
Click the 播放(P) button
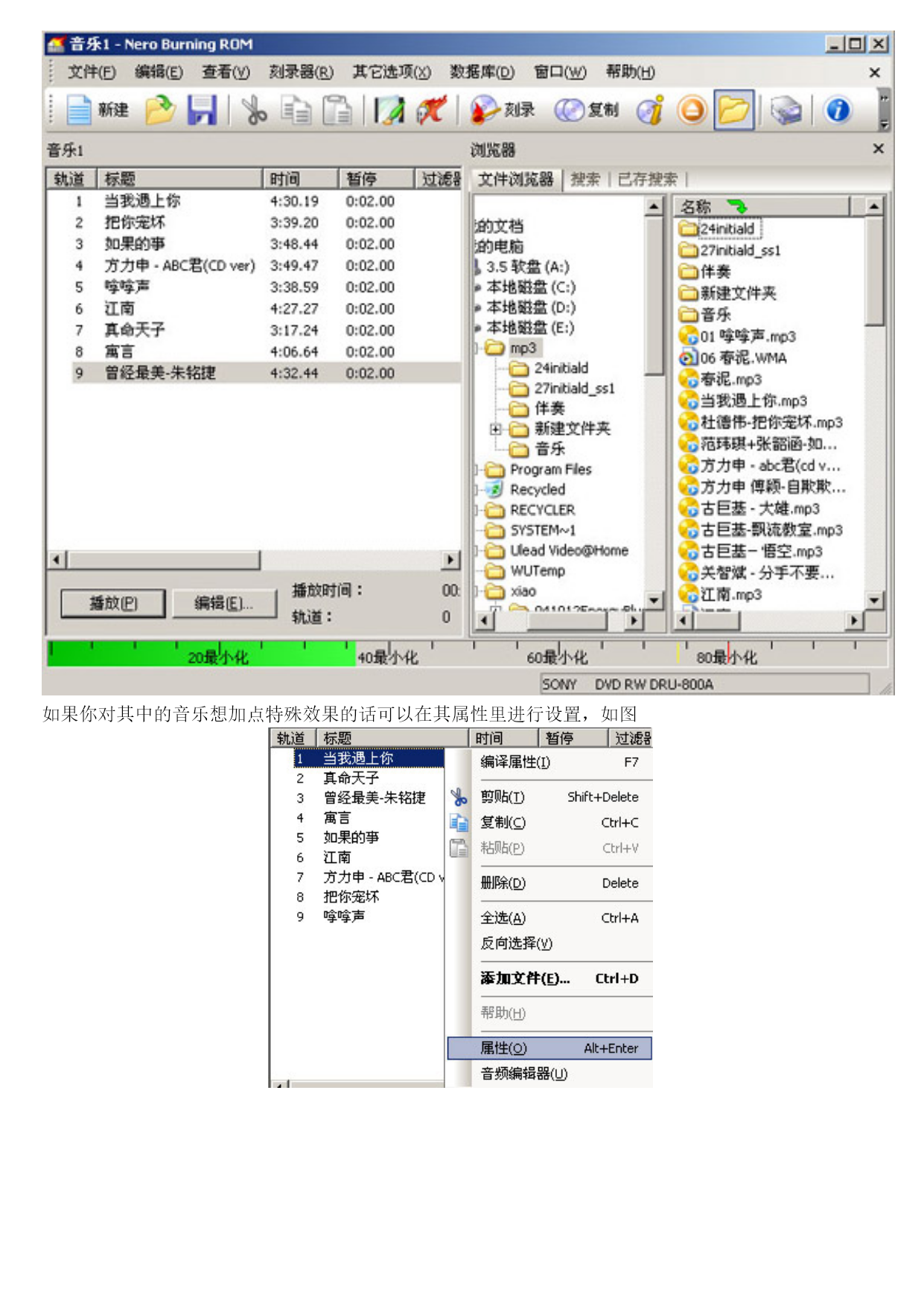113,603
